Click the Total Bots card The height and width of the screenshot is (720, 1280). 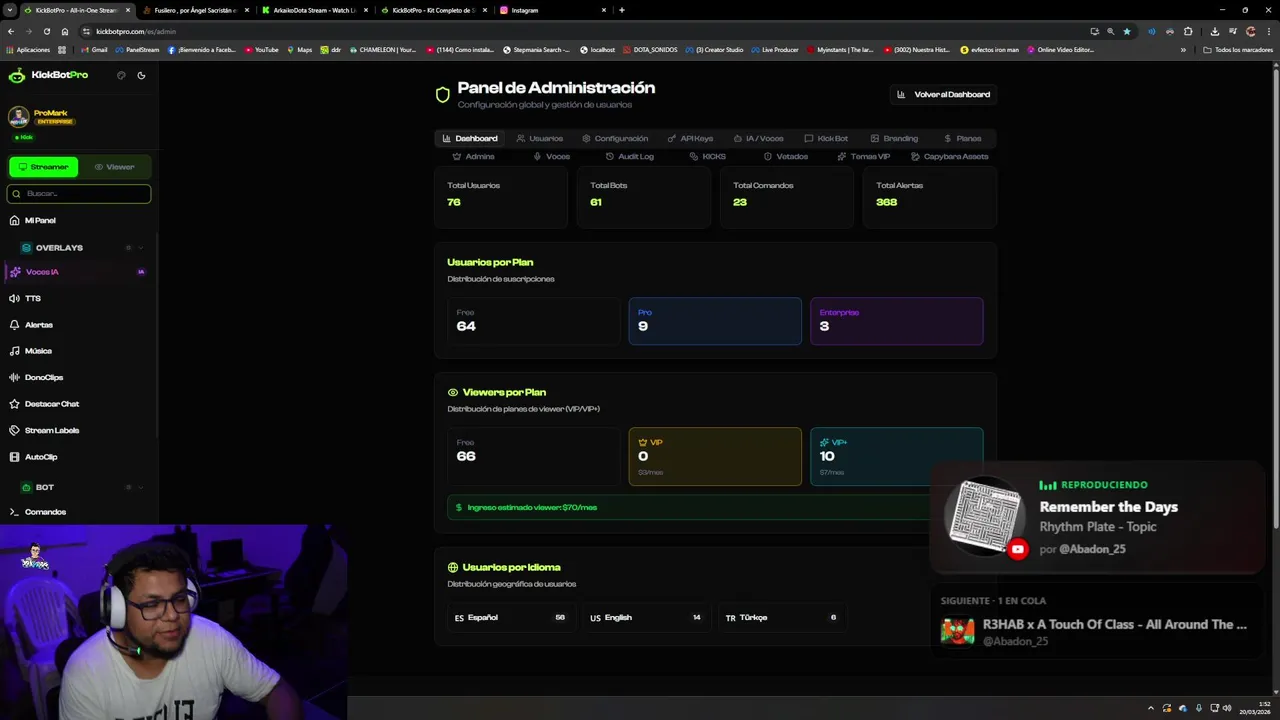pos(644,197)
